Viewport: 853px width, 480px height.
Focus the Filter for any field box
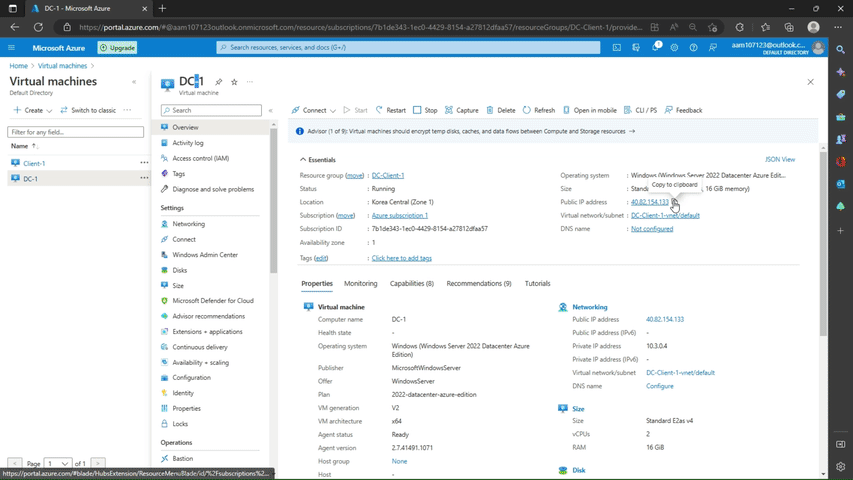click(x=76, y=132)
